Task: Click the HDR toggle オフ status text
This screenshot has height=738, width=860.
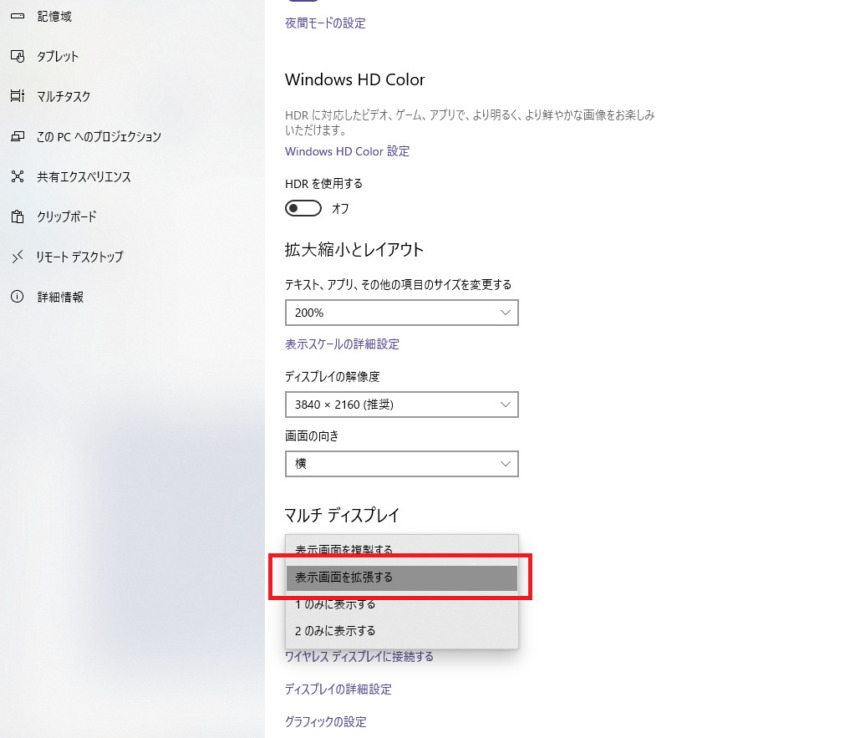Action: point(340,208)
